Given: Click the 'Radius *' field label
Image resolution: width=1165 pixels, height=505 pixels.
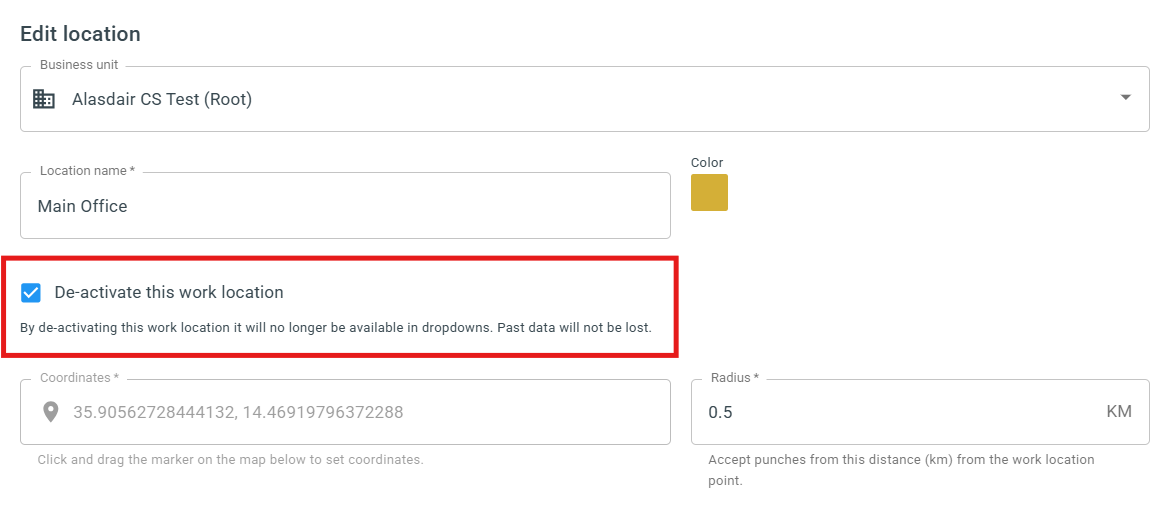Looking at the screenshot, I should 735,377.
